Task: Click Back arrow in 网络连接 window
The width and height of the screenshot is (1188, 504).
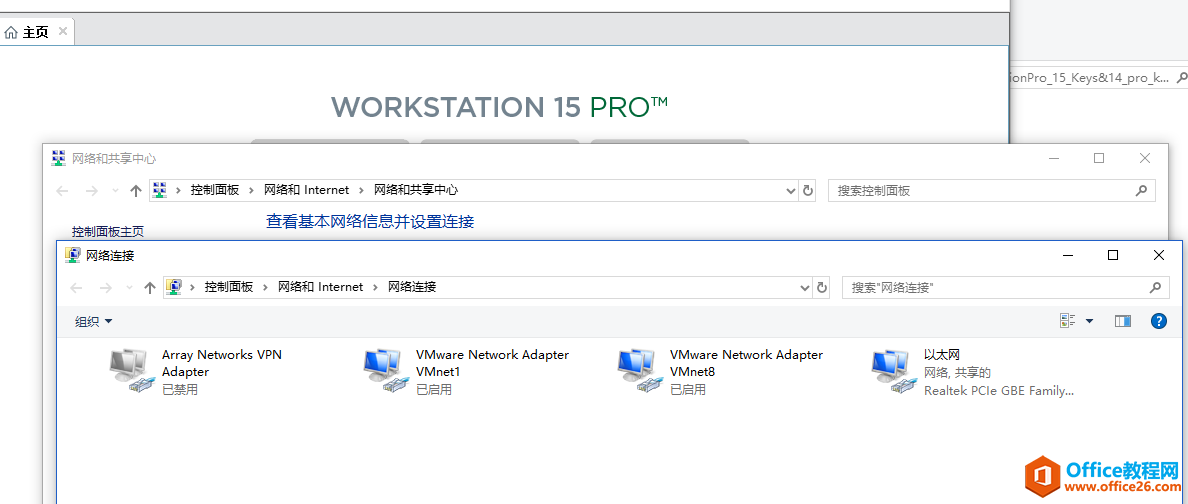Action: pos(76,287)
